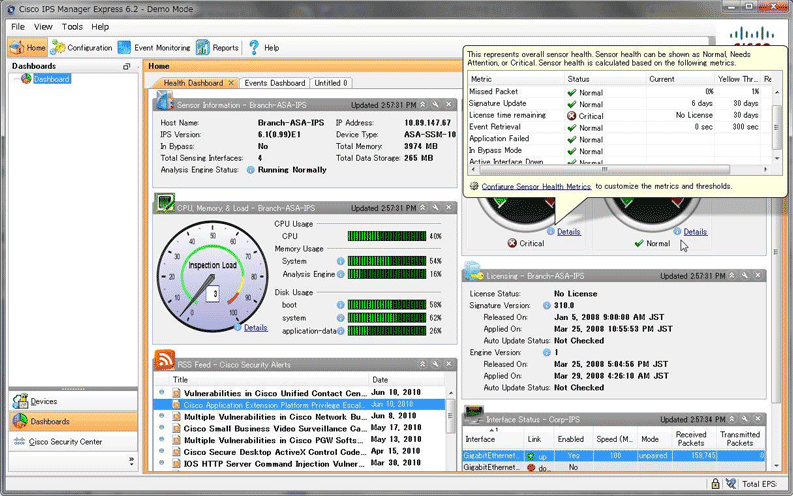Open Cisco Security Center in sidebar
The image size is (793, 496).
[66, 441]
